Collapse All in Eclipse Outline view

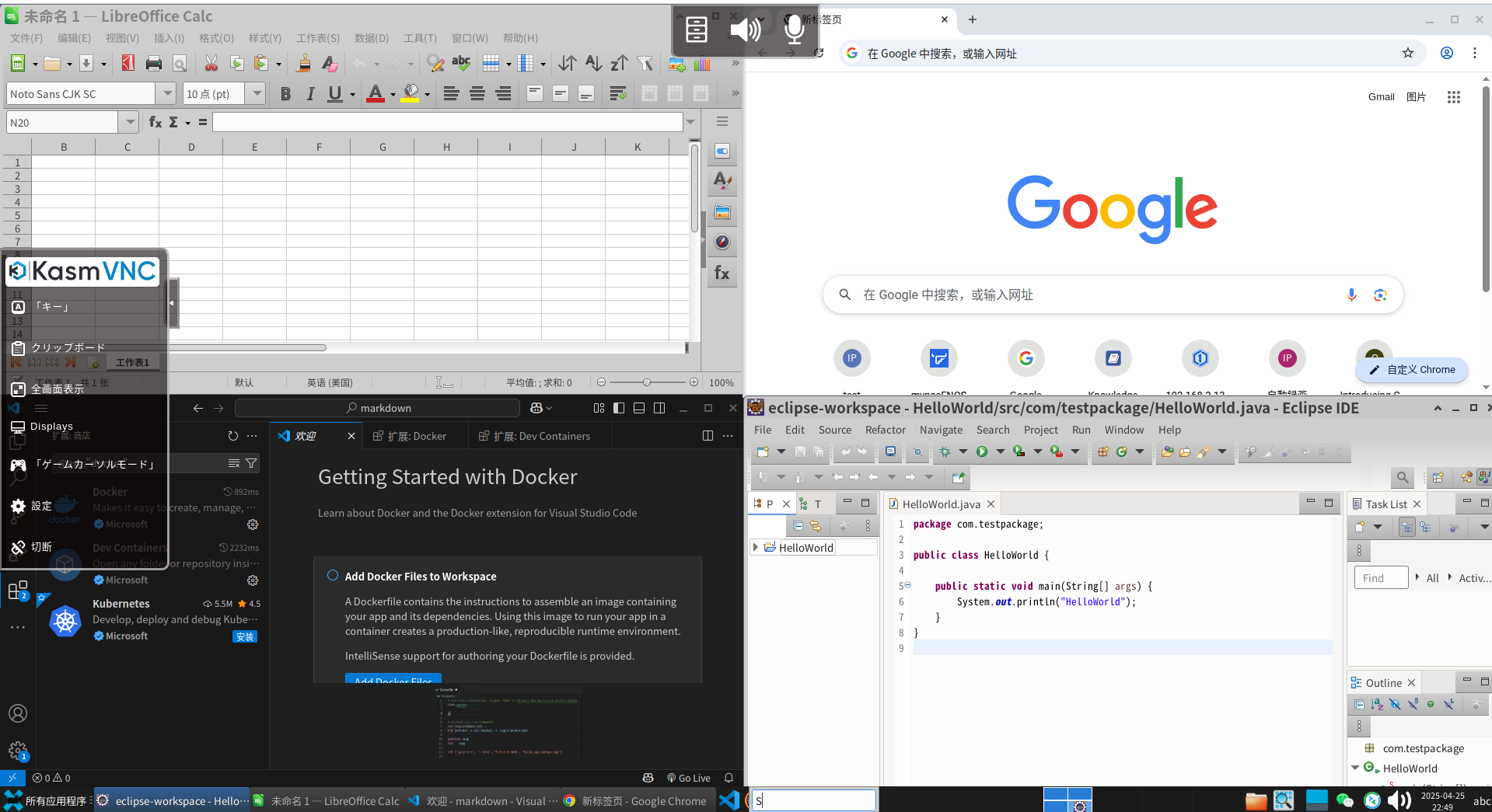coord(1359,705)
